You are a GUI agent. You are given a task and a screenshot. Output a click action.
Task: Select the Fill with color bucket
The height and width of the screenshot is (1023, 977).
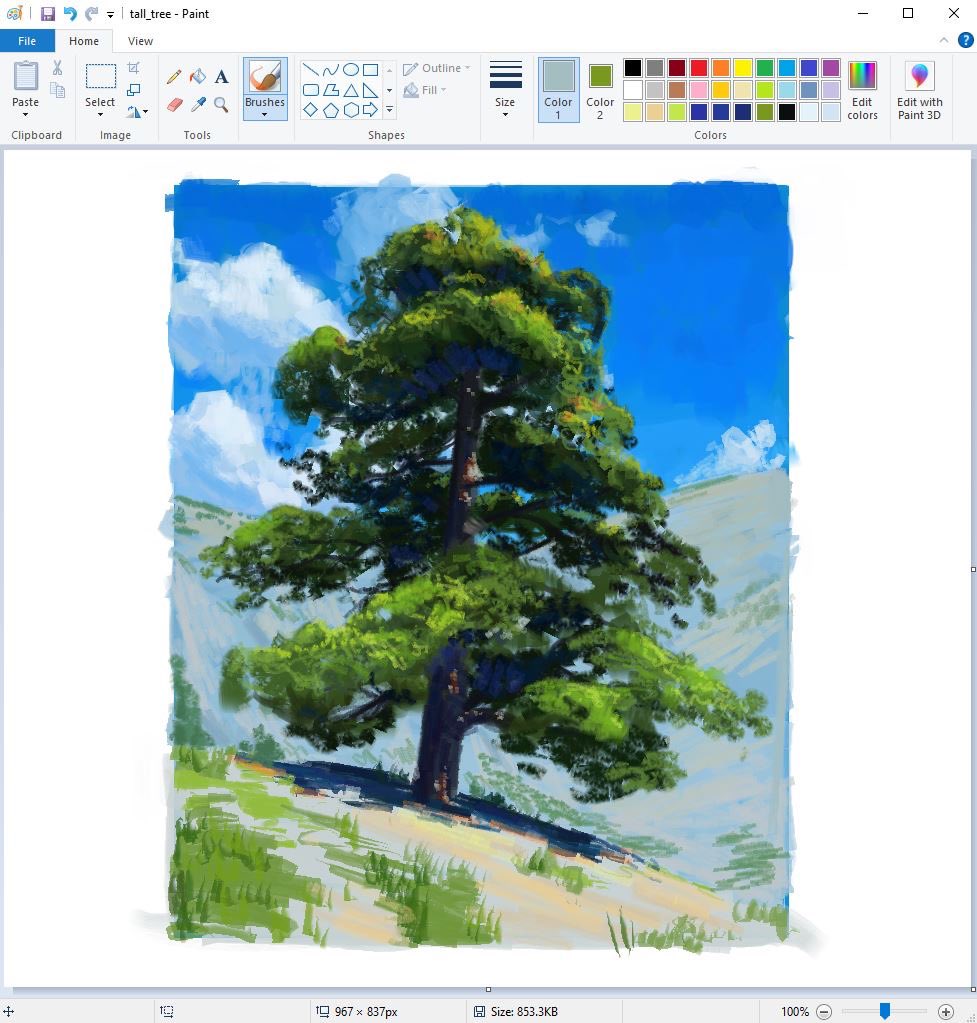(x=198, y=77)
